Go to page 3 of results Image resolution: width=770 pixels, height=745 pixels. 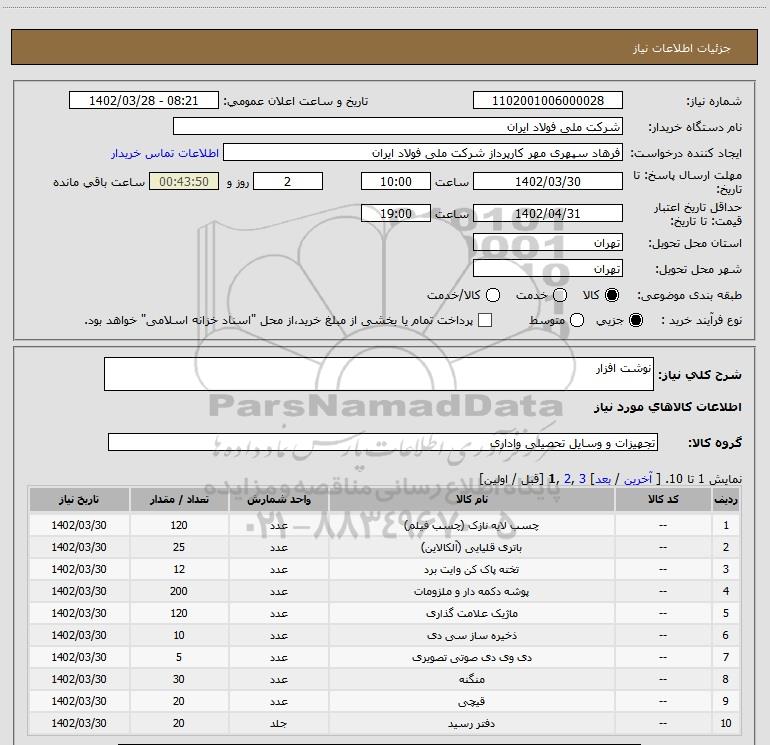click(x=582, y=478)
